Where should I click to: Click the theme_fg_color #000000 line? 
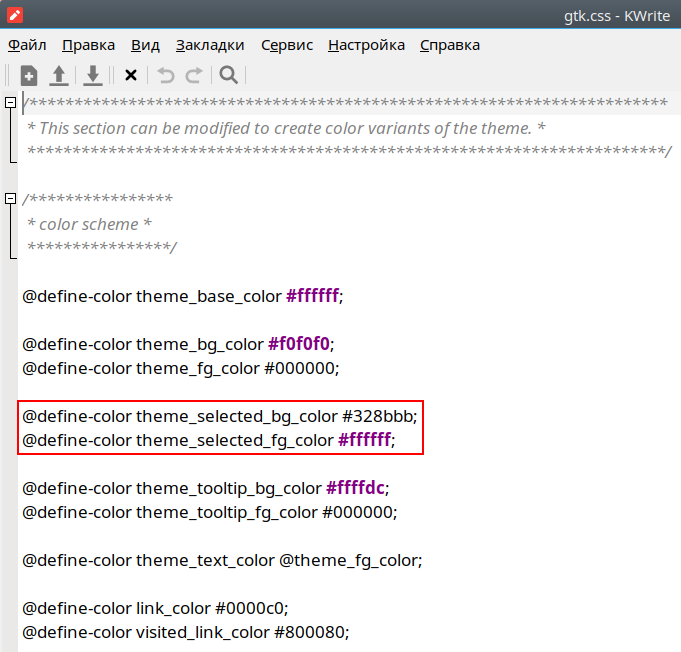pos(181,368)
